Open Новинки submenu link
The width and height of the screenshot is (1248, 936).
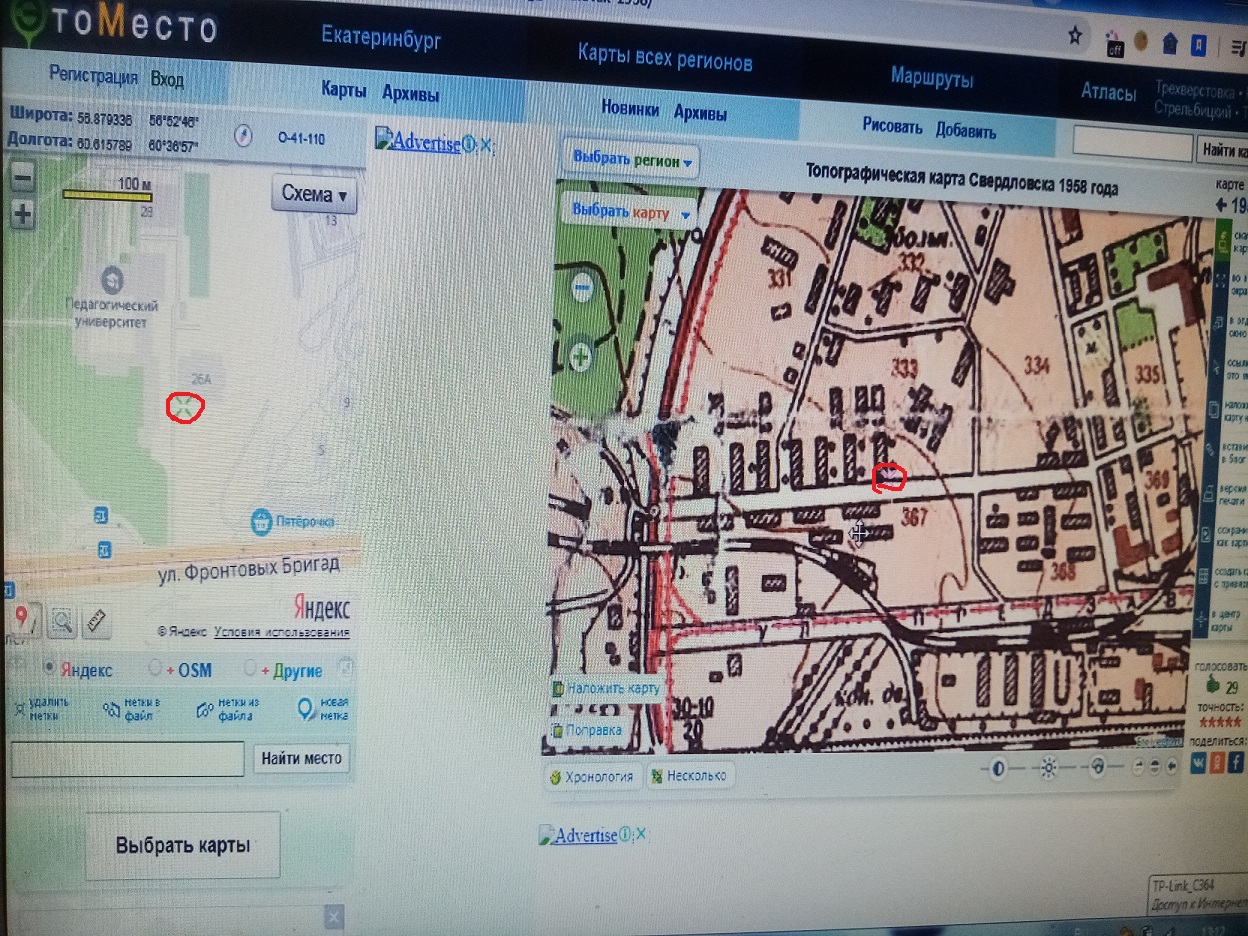[x=630, y=110]
